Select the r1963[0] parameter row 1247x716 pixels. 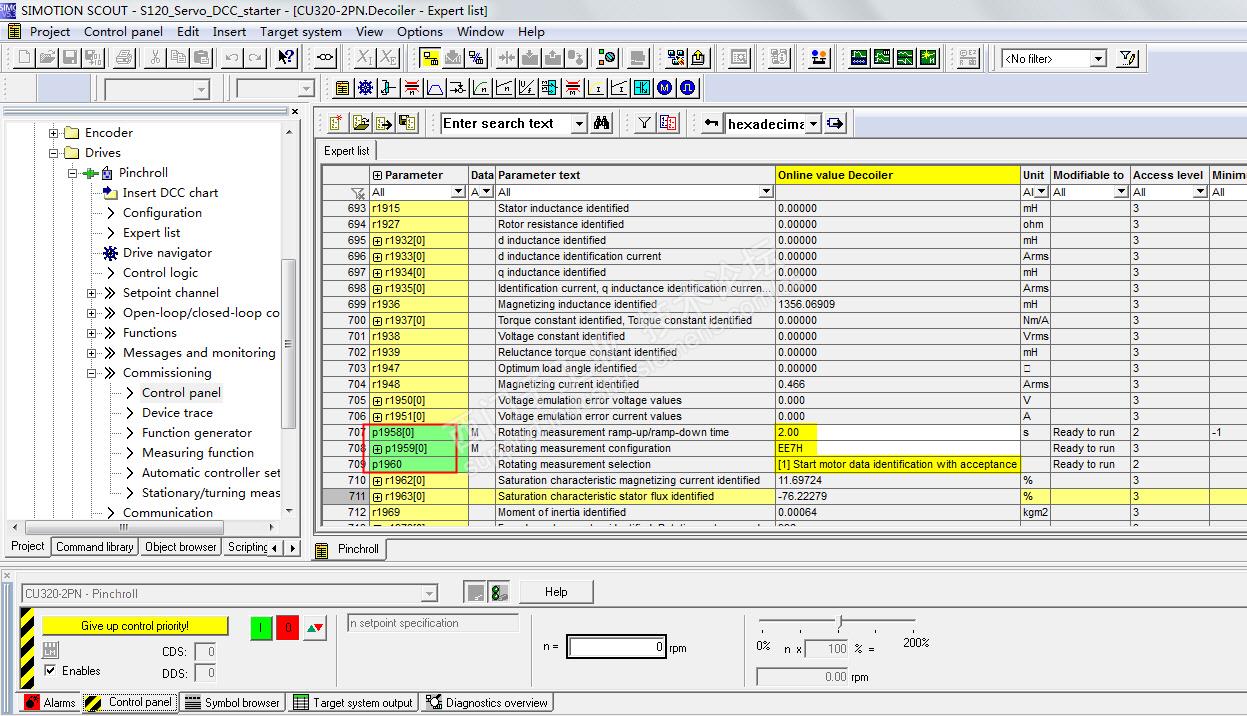[x=783, y=497]
